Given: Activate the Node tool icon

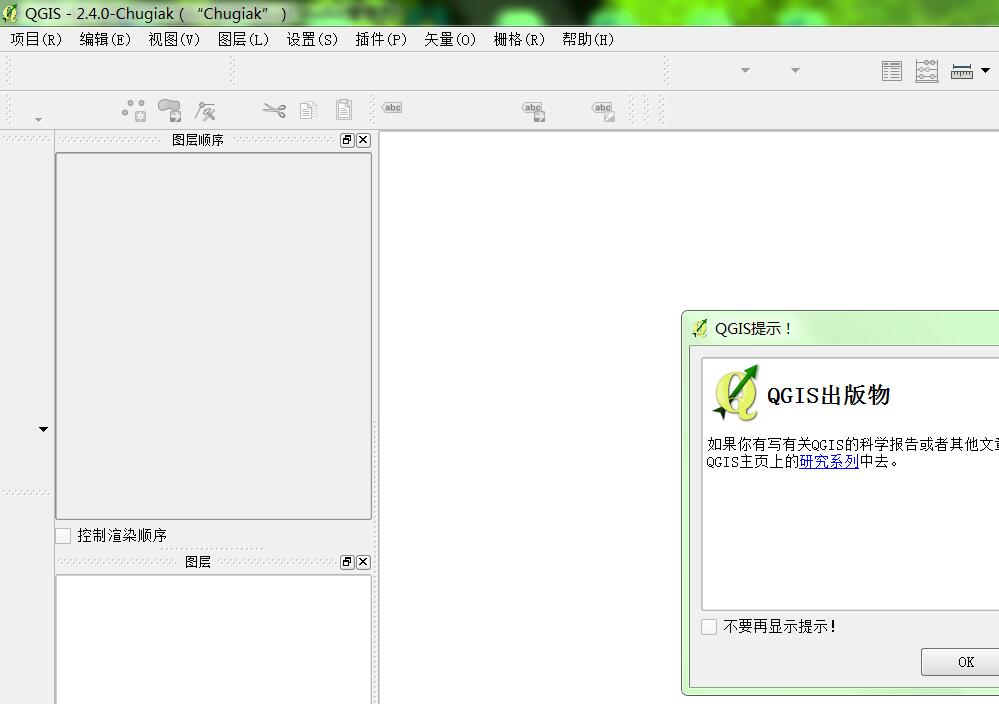Looking at the screenshot, I should [205, 111].
